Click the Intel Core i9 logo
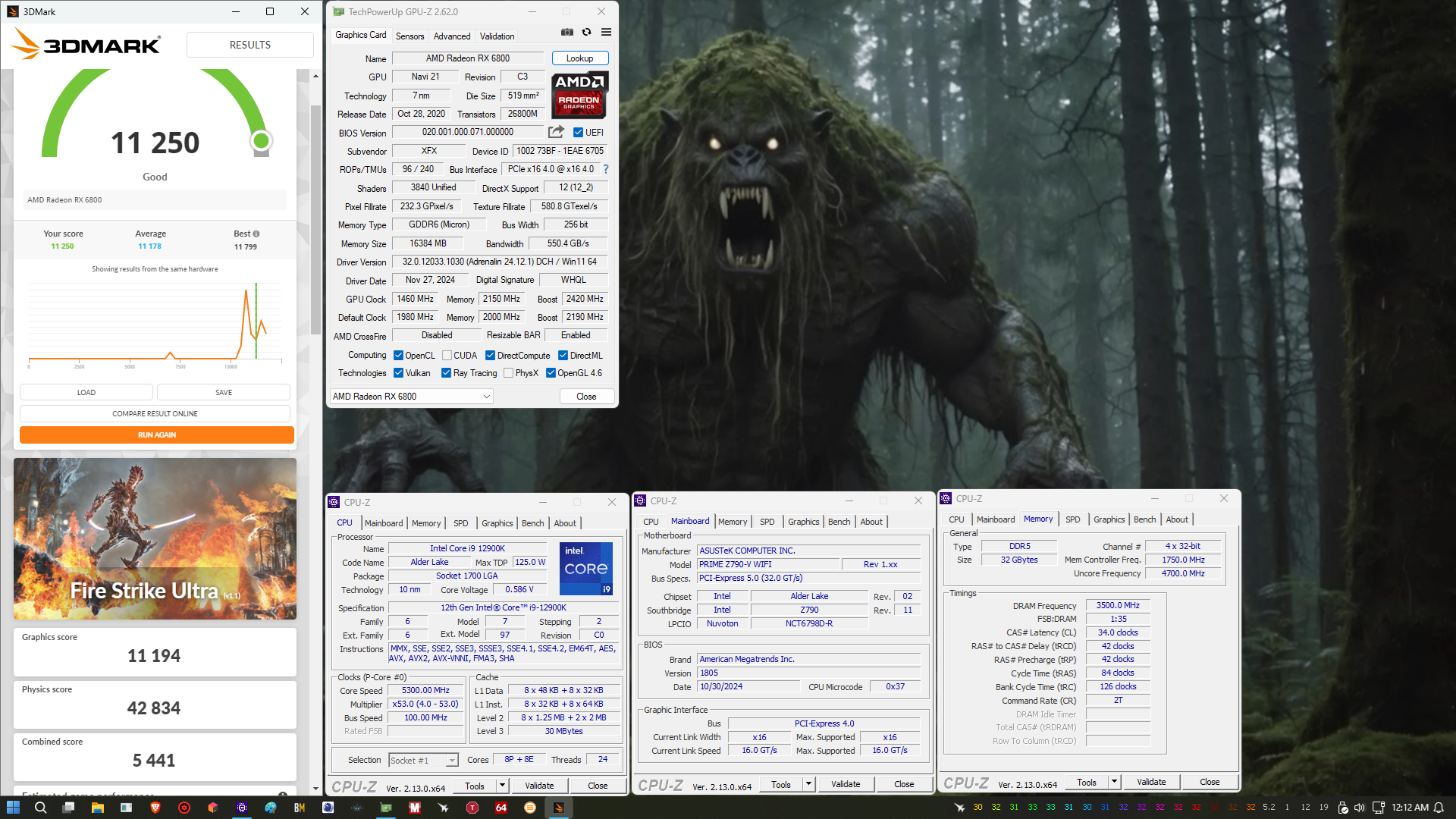Image resolution: width=1456 pixels, height=819 pixels. click(586, 569)
